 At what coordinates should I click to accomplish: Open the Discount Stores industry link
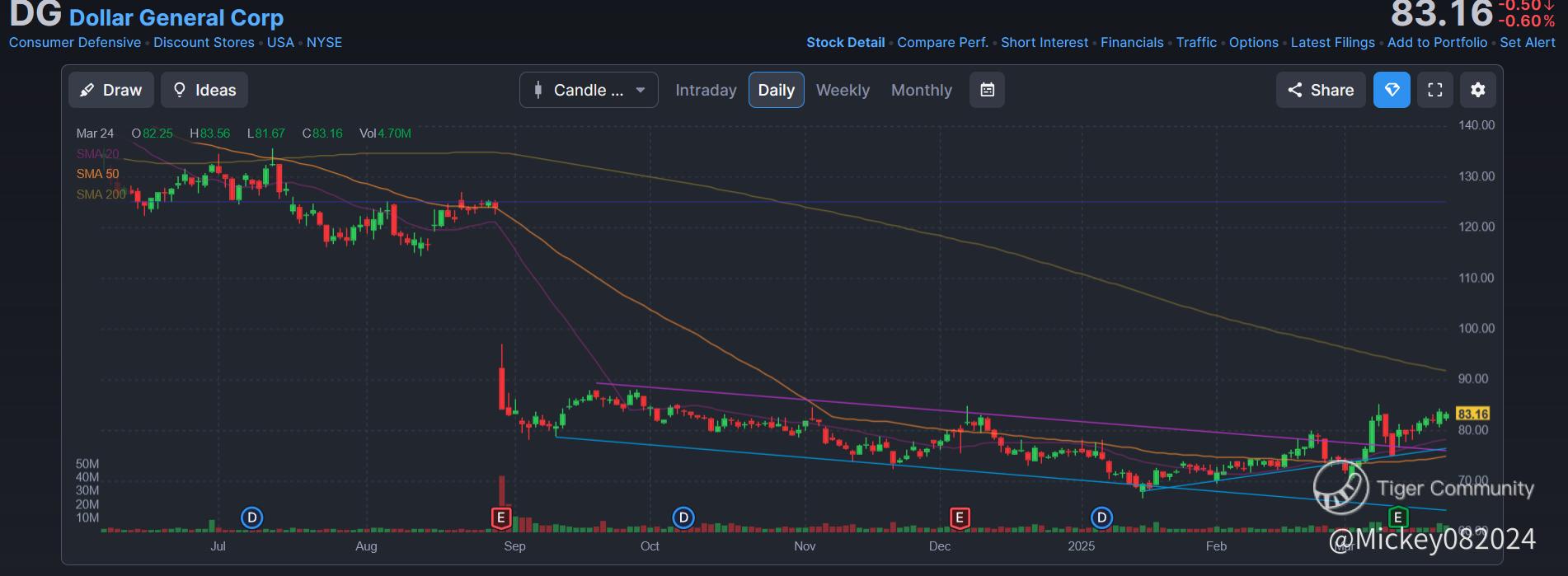pos(204,42)
